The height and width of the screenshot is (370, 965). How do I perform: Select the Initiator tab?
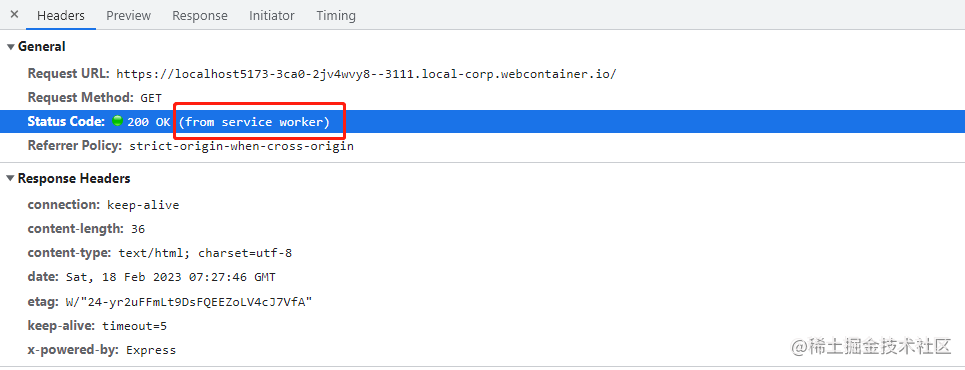[272, 15]
